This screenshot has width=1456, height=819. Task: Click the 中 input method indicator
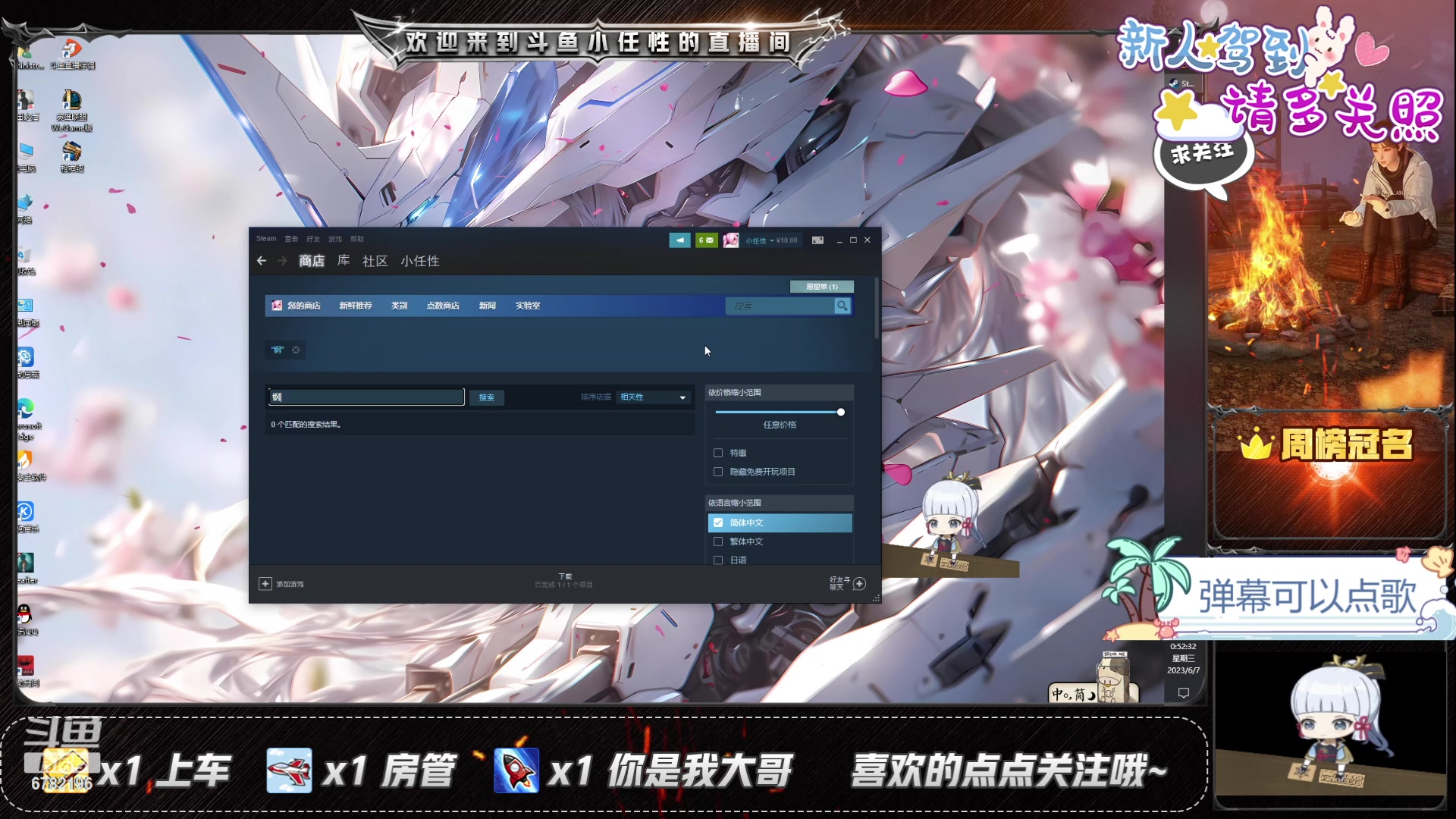point(1059,694)
